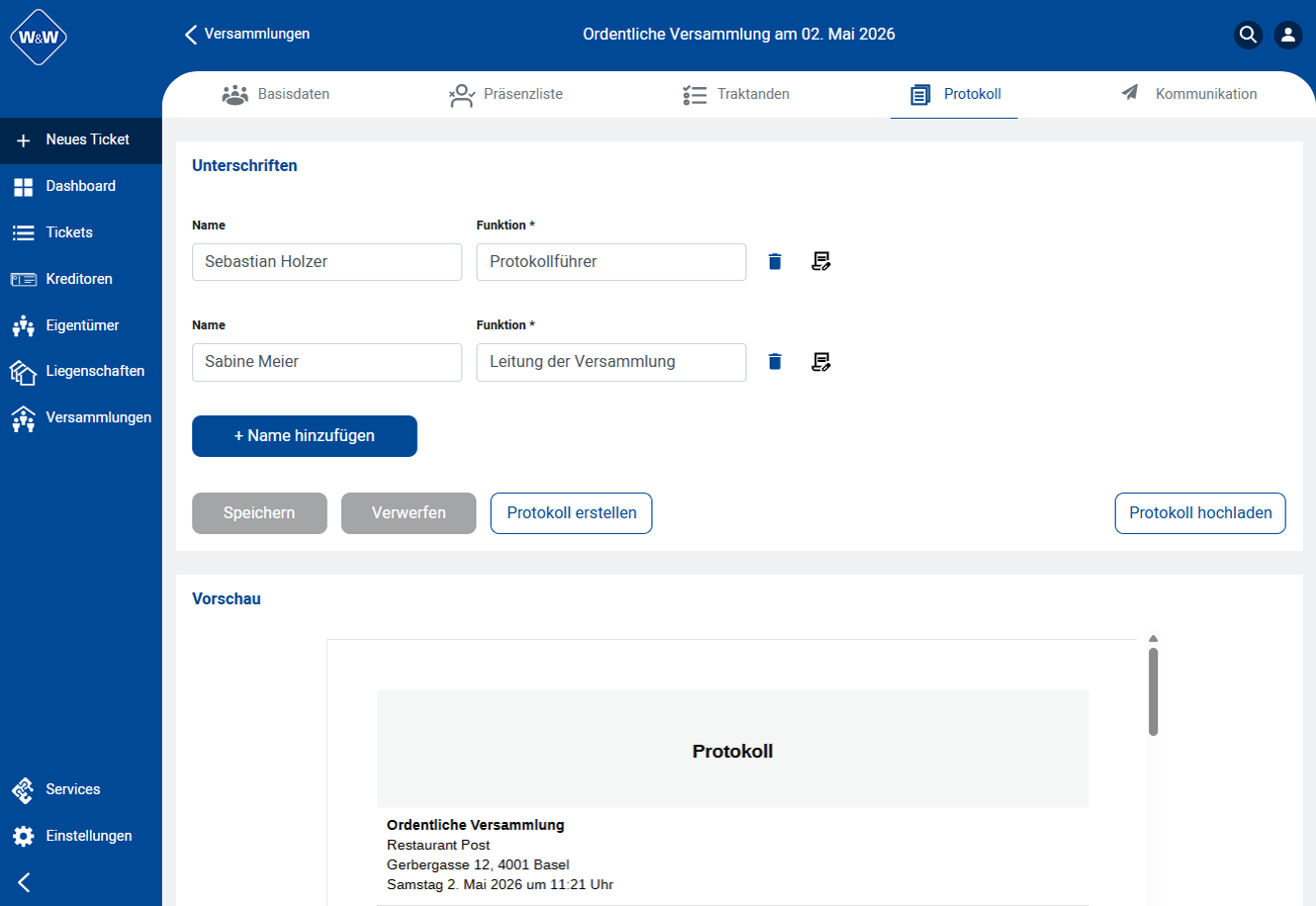Screen dimensions: 1316x906
Task: Go back to Versammlungen
Action: click(x=247, y=35)
